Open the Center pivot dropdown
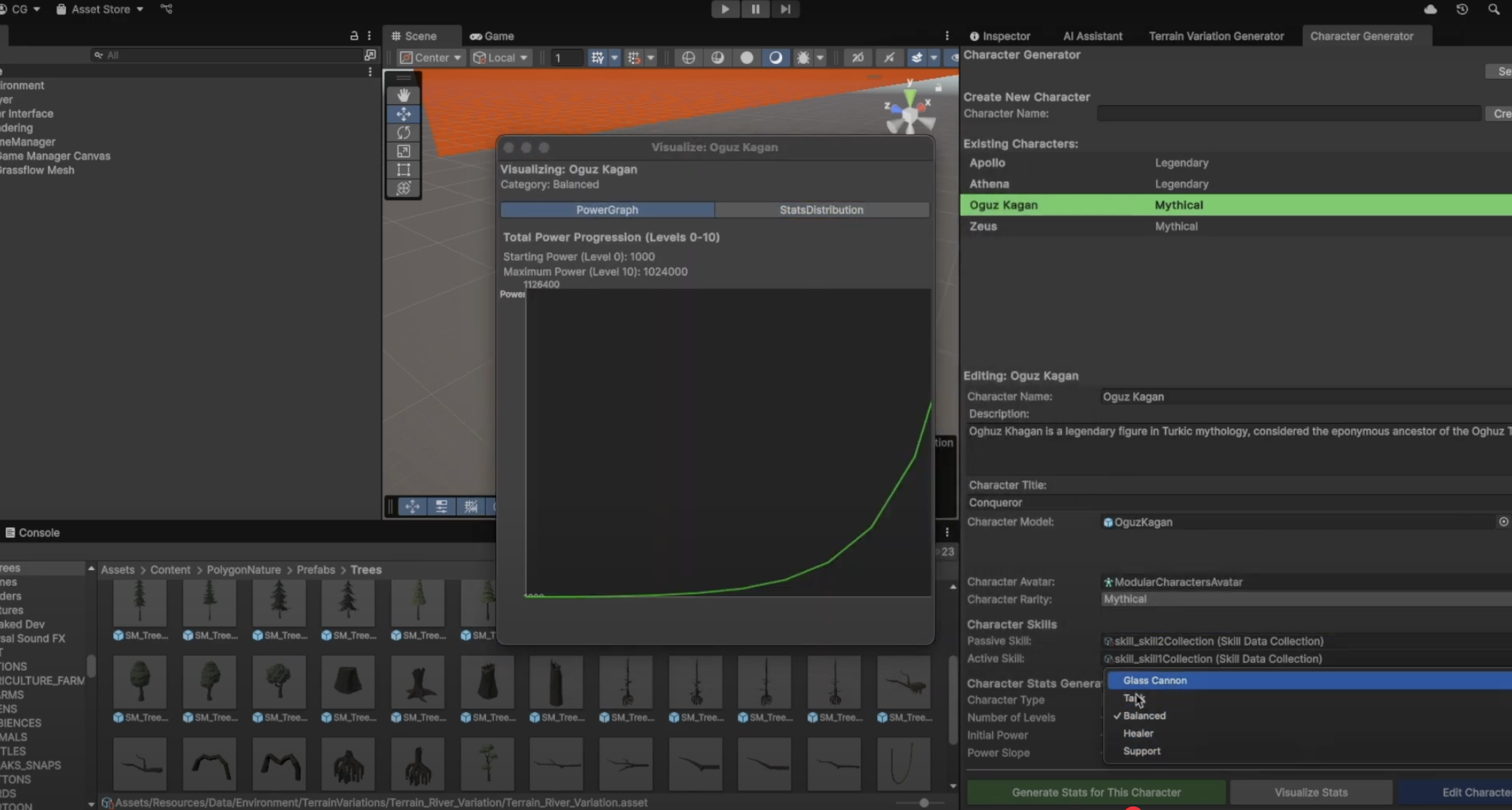The image size is (1512, 810). point(430,57)
